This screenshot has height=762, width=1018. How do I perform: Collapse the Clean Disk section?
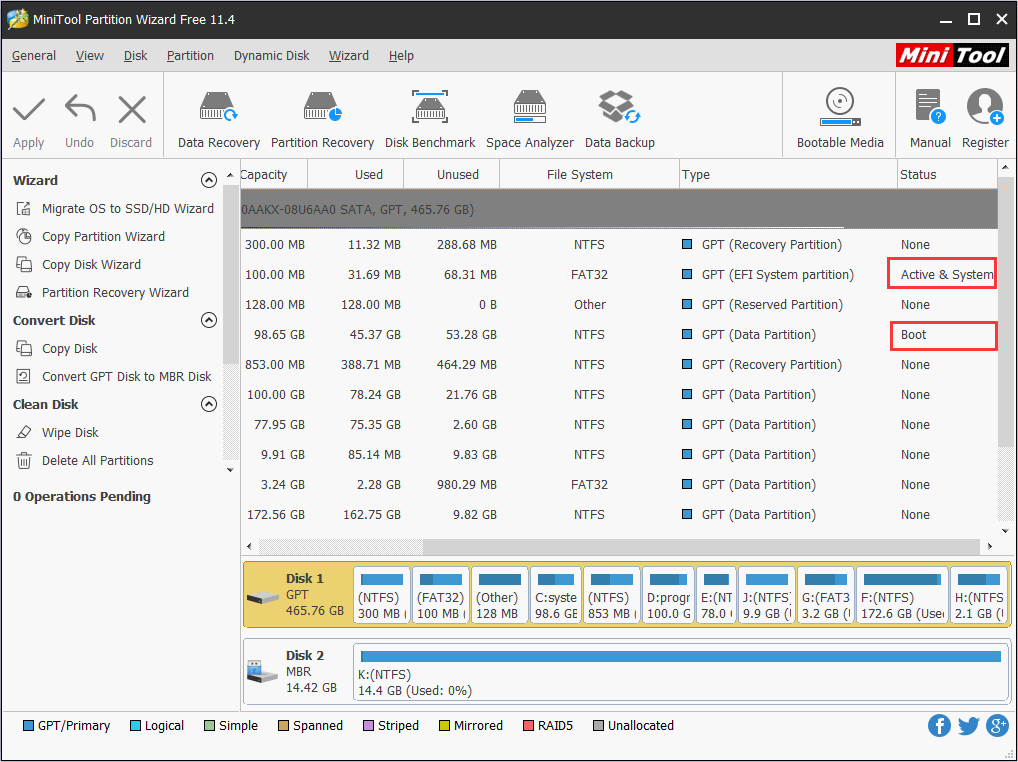(x=209, y=405)
